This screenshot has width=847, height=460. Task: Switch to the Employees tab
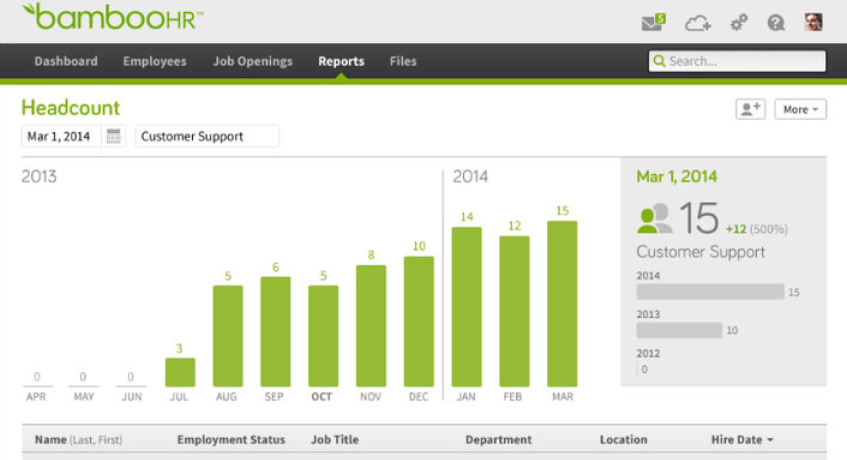154,61
